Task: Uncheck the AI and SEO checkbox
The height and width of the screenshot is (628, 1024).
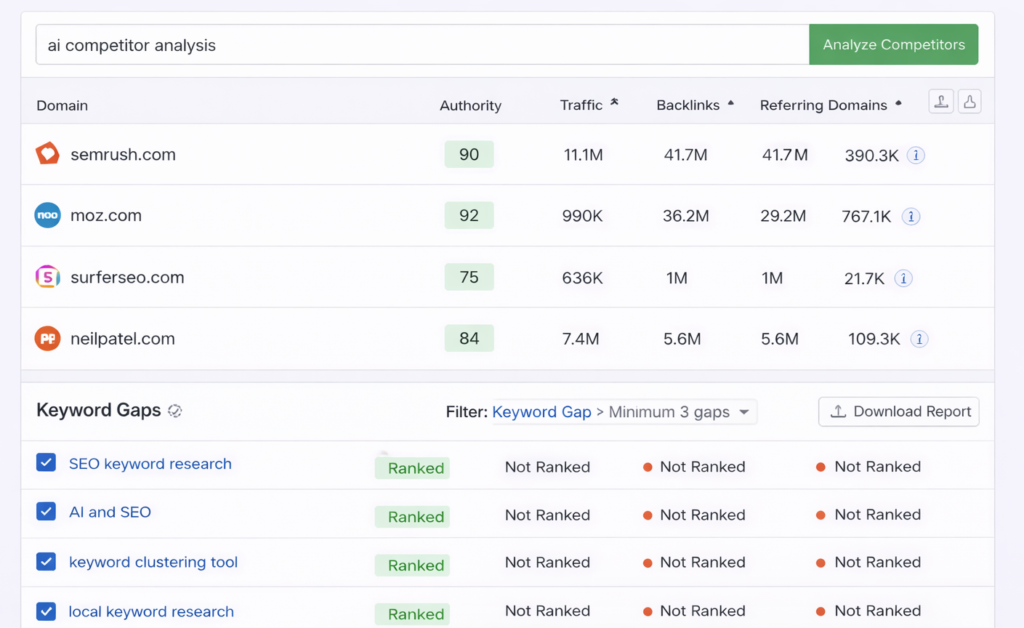Action: pyautogui.click(x=45, y=511)
